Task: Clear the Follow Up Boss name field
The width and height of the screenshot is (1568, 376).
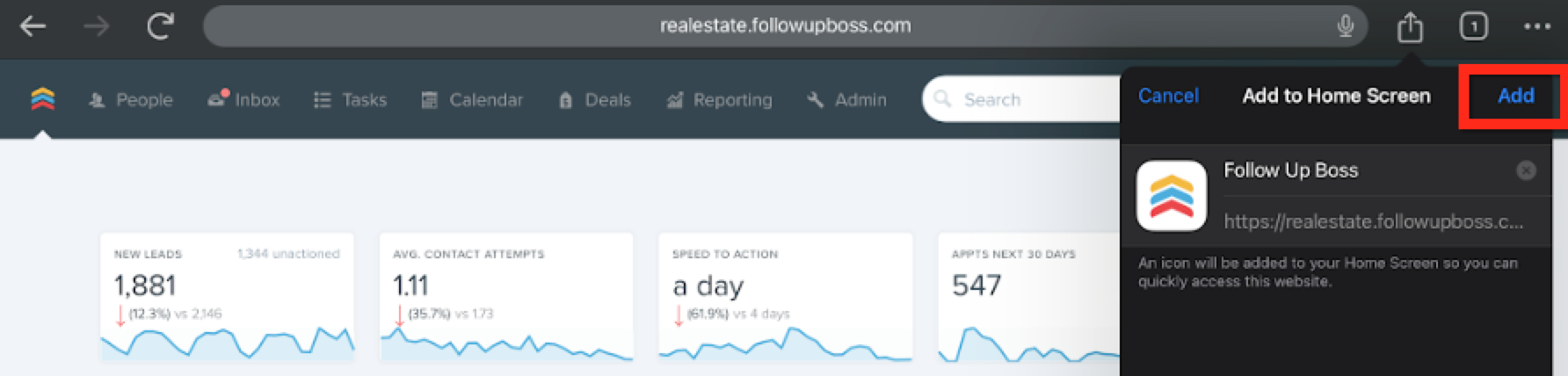Action: click(x=1526, y=170)
